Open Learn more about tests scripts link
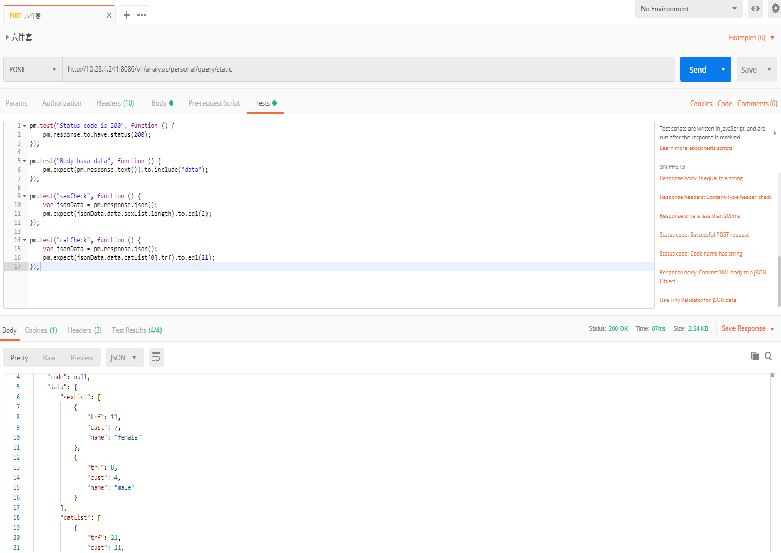 695,148
